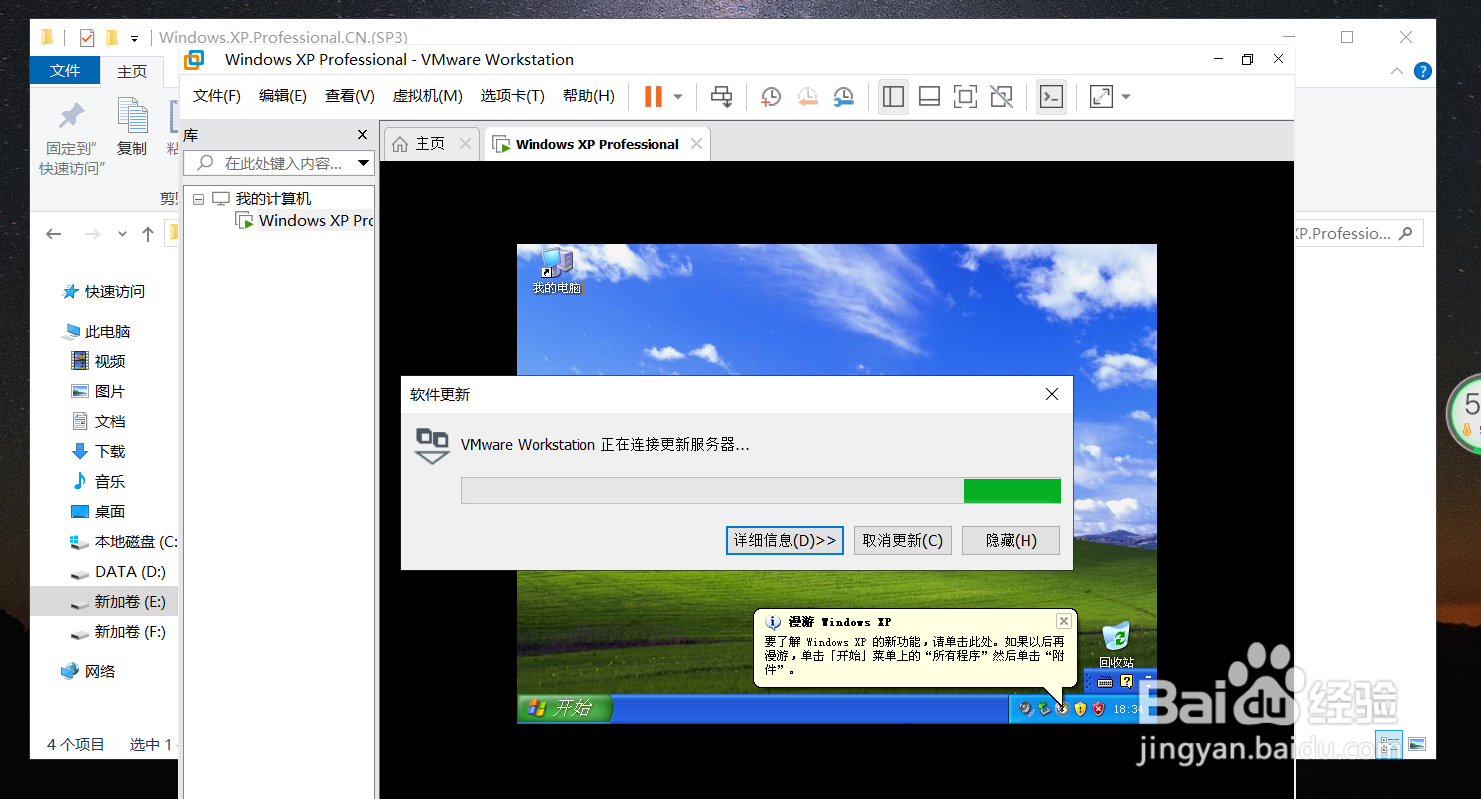Open the stretch display dropdown arrow
This screenshot has width=1481, height=799.
click(1126, 97)
